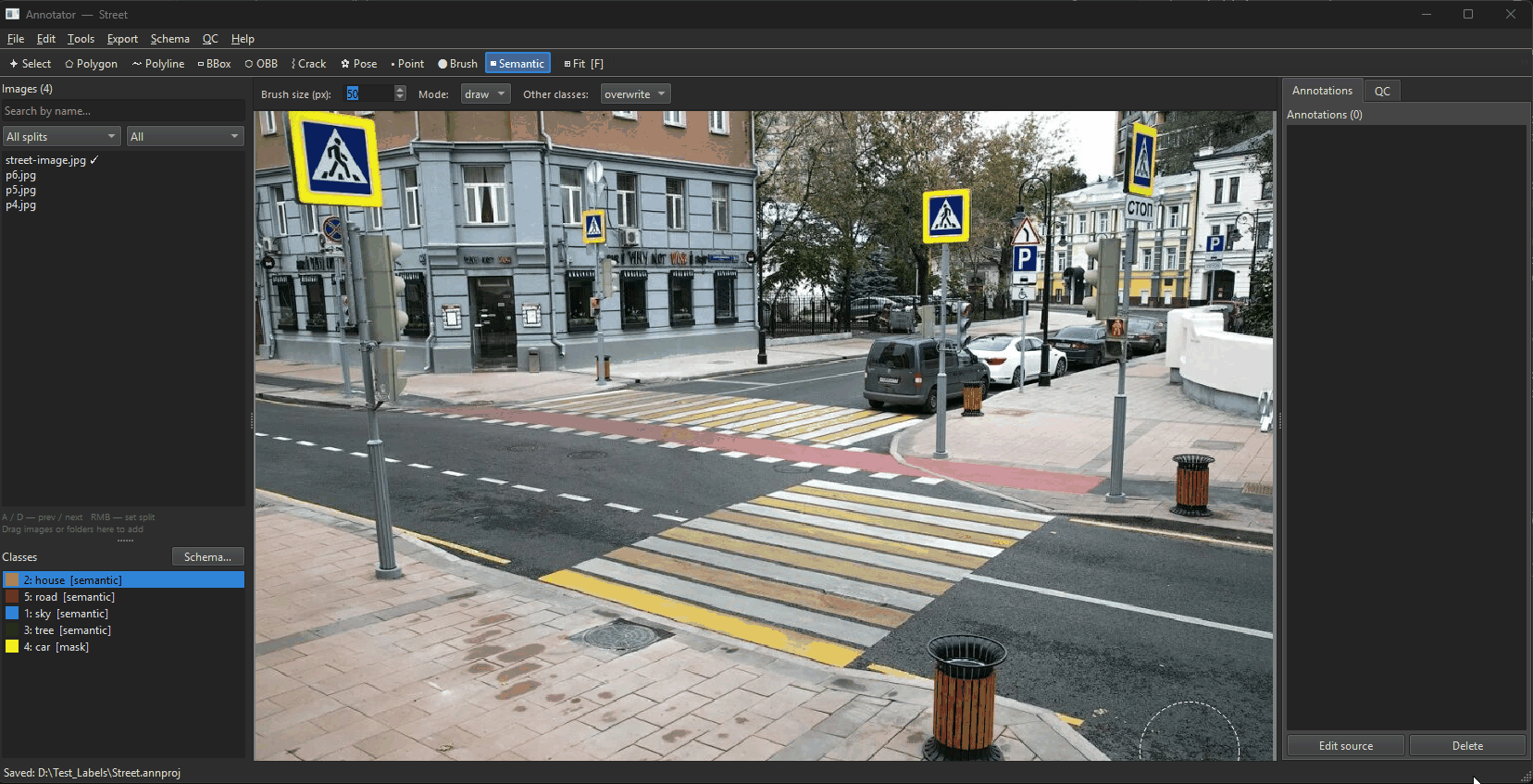Click the Edit source button

pyautogui.click(x=1345, y=746)
